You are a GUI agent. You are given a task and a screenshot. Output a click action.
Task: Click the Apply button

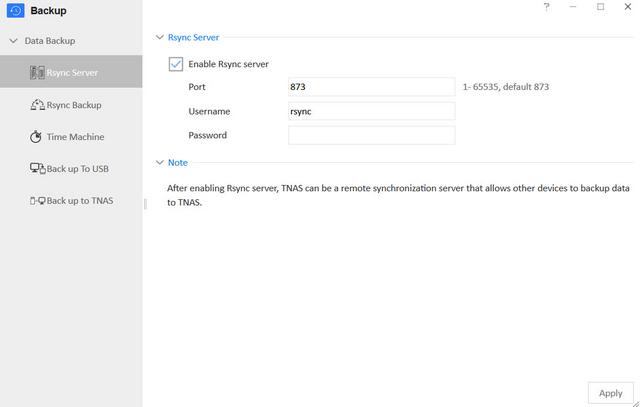[x=611, y=393]
